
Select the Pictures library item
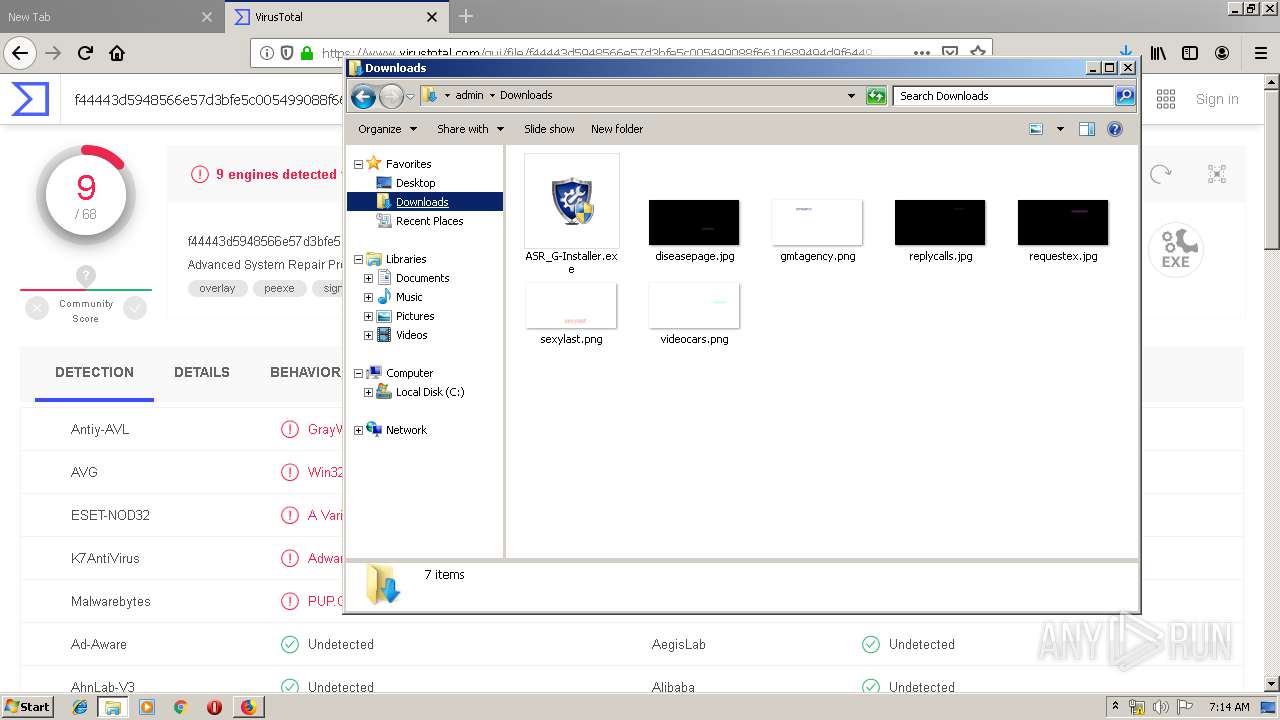415,316
